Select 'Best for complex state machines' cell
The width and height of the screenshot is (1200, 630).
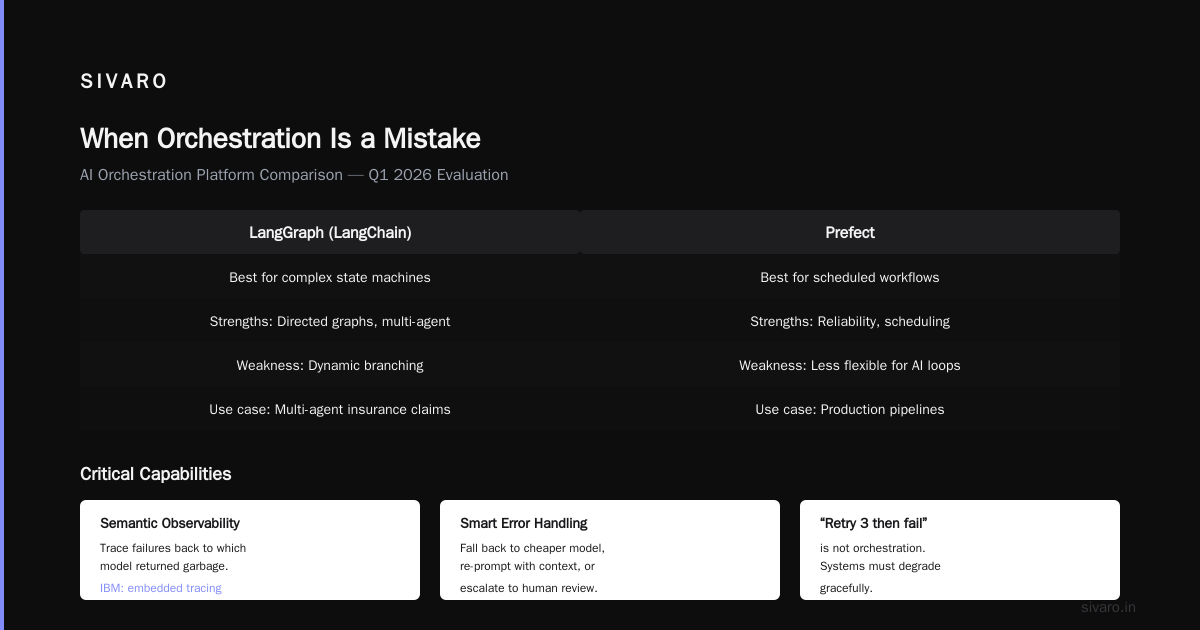click(x=330, y=277)
